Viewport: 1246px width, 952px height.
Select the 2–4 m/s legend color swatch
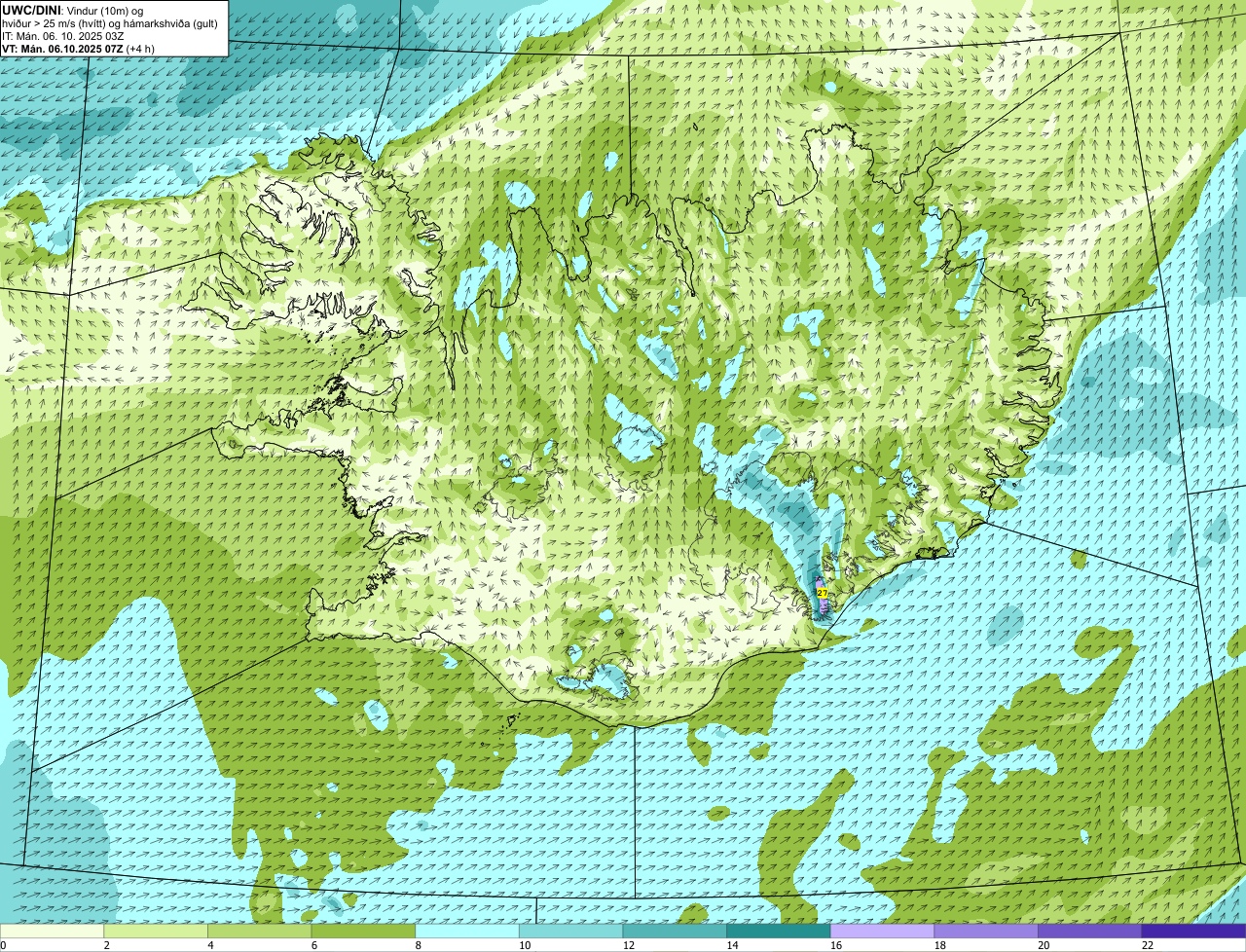(x=156, y=932)
